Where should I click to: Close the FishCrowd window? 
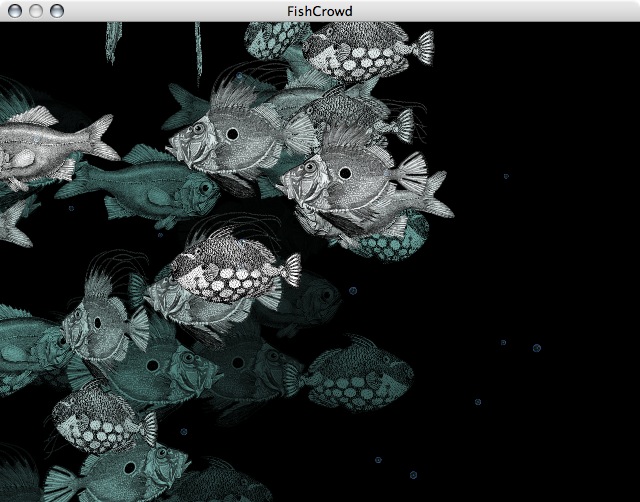point(15,11)
